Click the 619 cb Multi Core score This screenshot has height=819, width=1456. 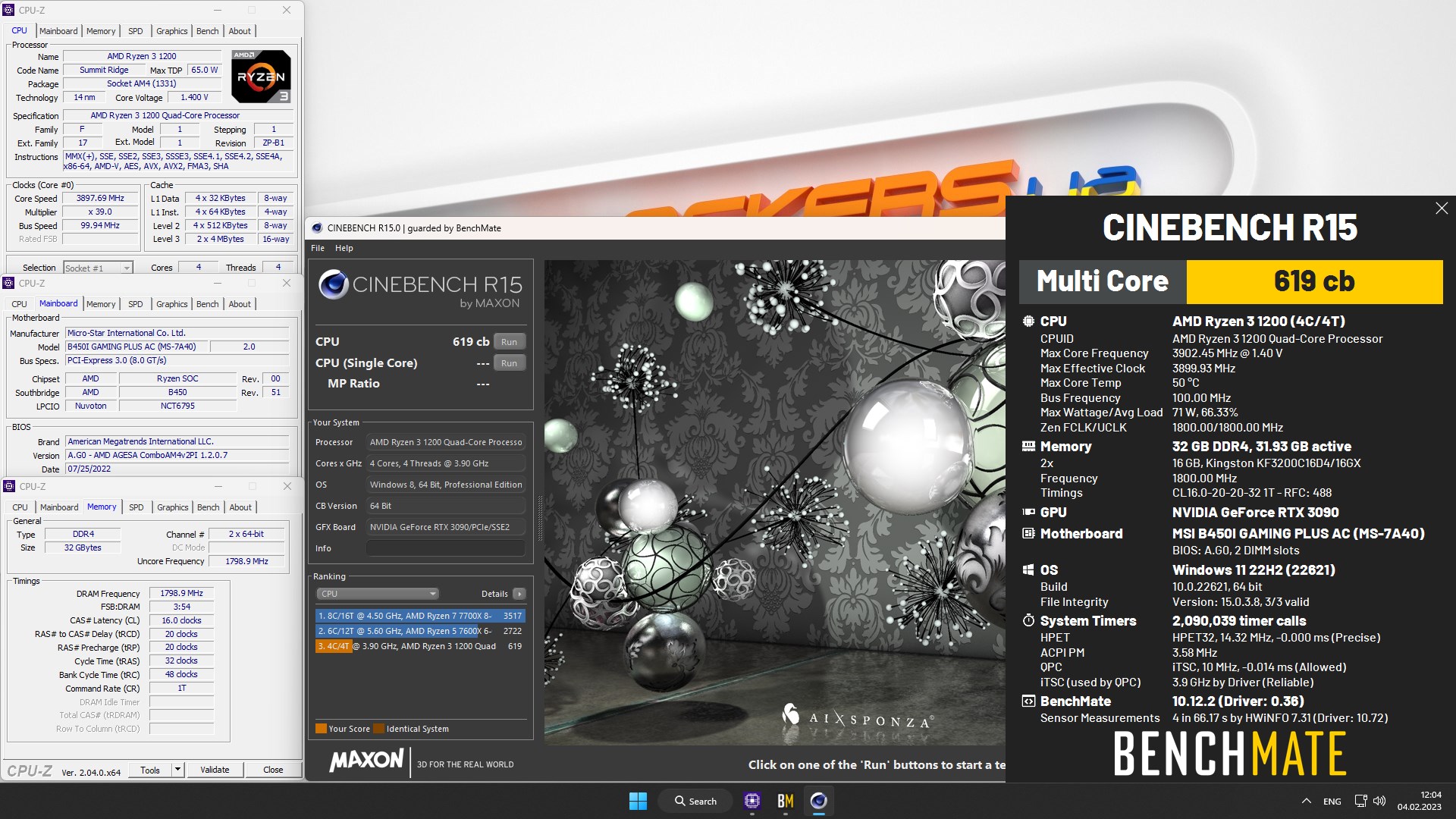click(x=1314, y=281)
